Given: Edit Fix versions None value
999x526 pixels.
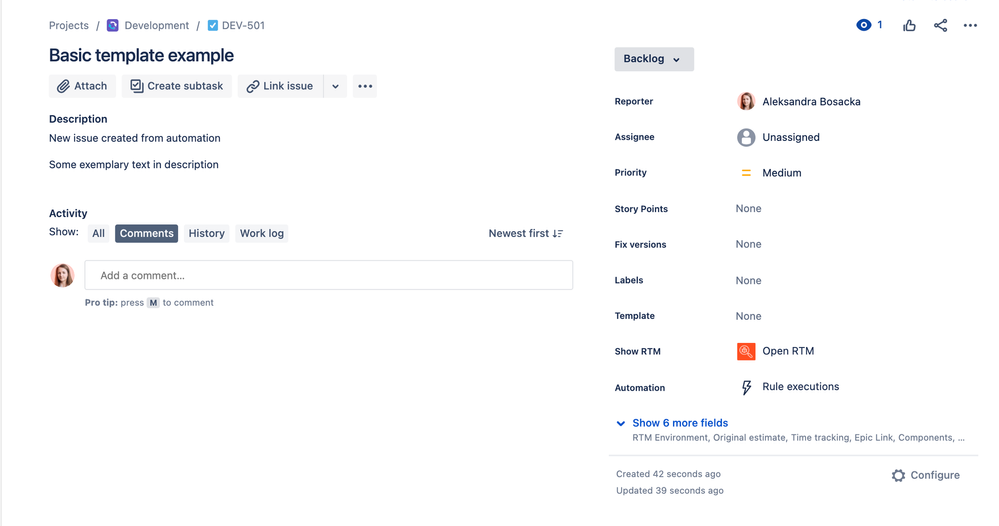Looking at the screenshot, I should click(748, 244).
